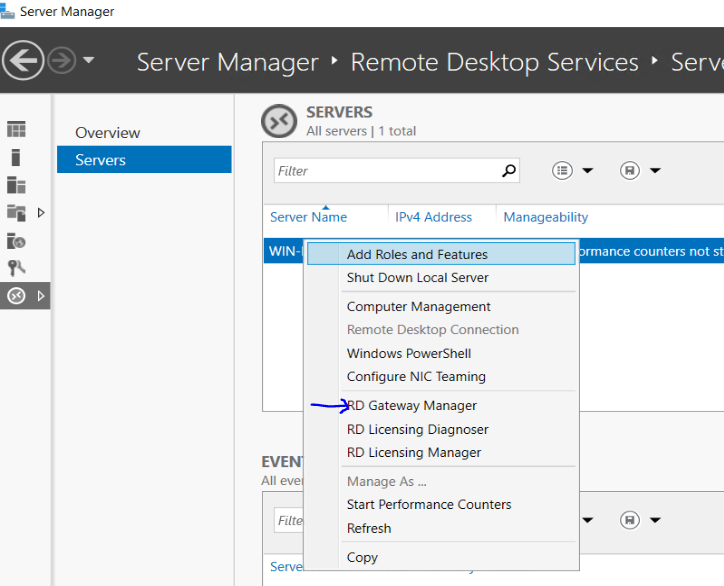Sort by Manageability column
The image size is (724, 586).
tap(546, 217)
